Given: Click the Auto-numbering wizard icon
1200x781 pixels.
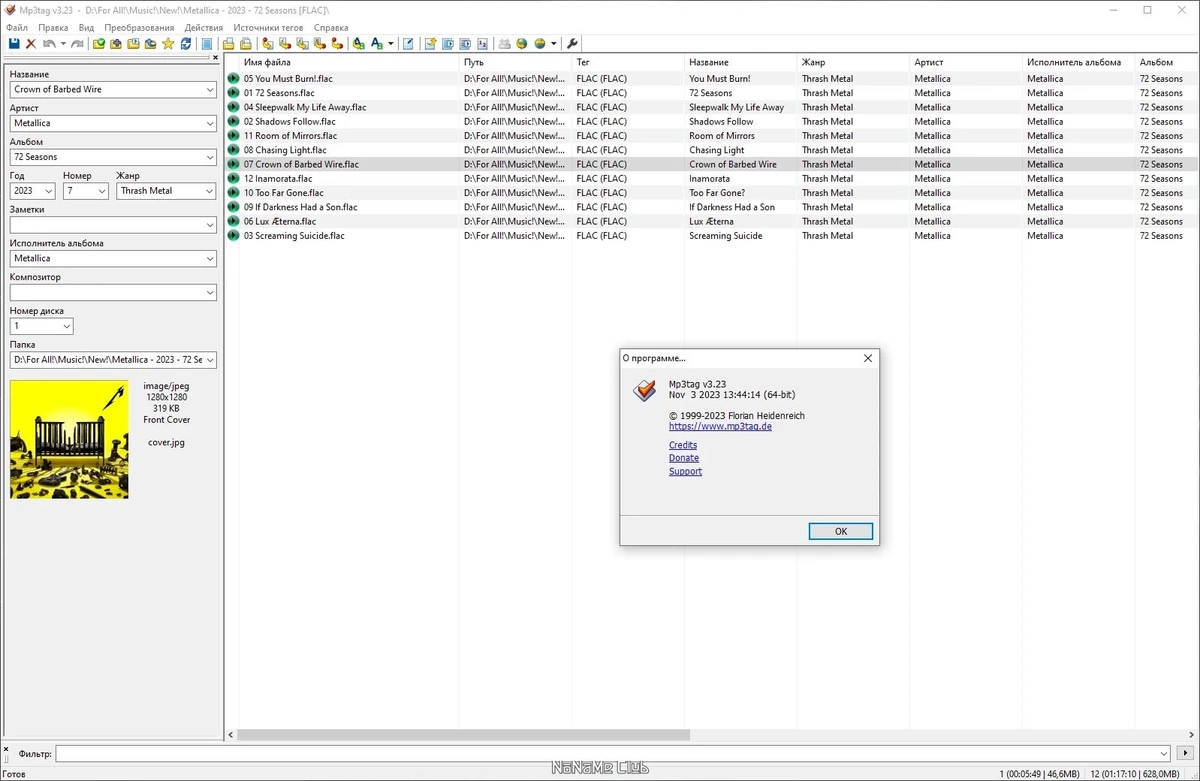Looking at the screenshot, I should pyautogui.click(x=482, y=44).
